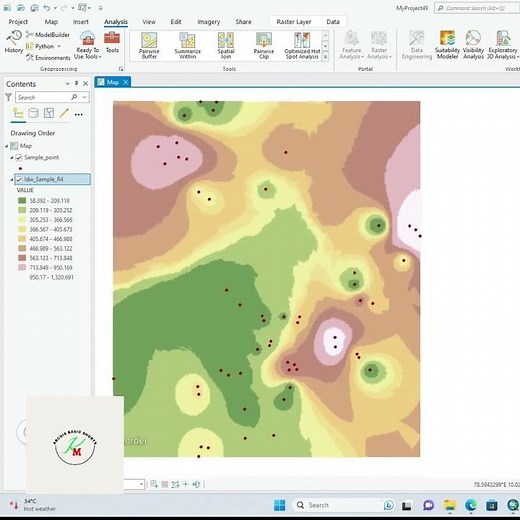Click the Open Project folder icon
This screenshot has height=520, width=520.
click(21, 7)
